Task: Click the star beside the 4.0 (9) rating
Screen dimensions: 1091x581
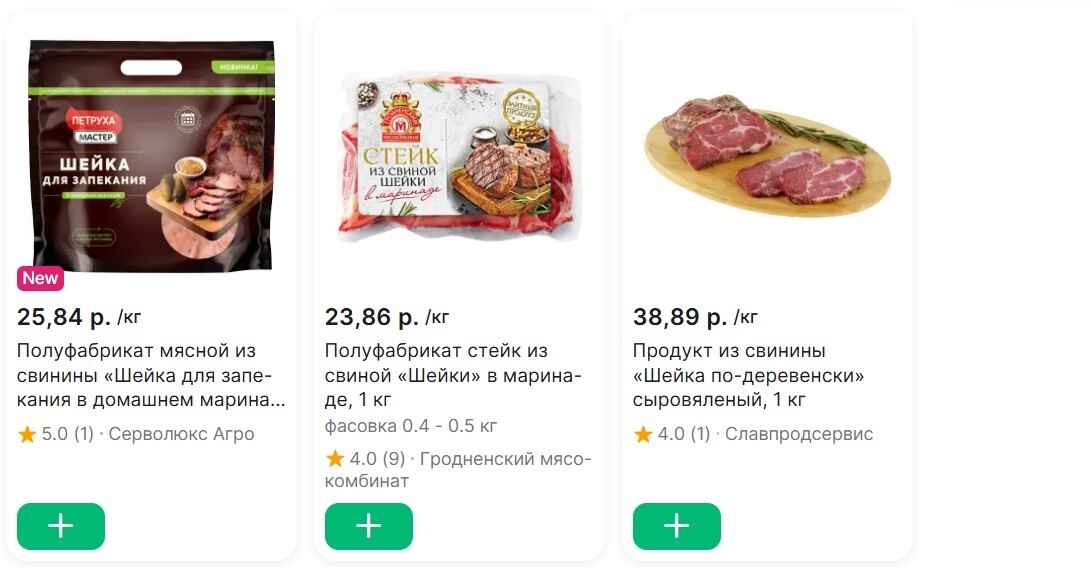Action: tap(335, 460)
